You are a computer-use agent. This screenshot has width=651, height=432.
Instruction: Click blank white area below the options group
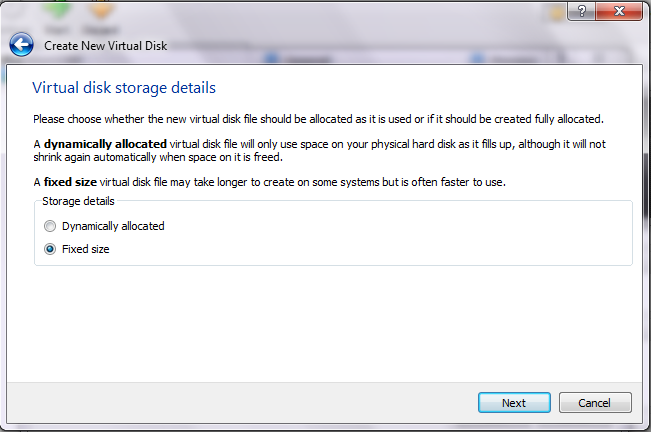(x=330, y=320)
